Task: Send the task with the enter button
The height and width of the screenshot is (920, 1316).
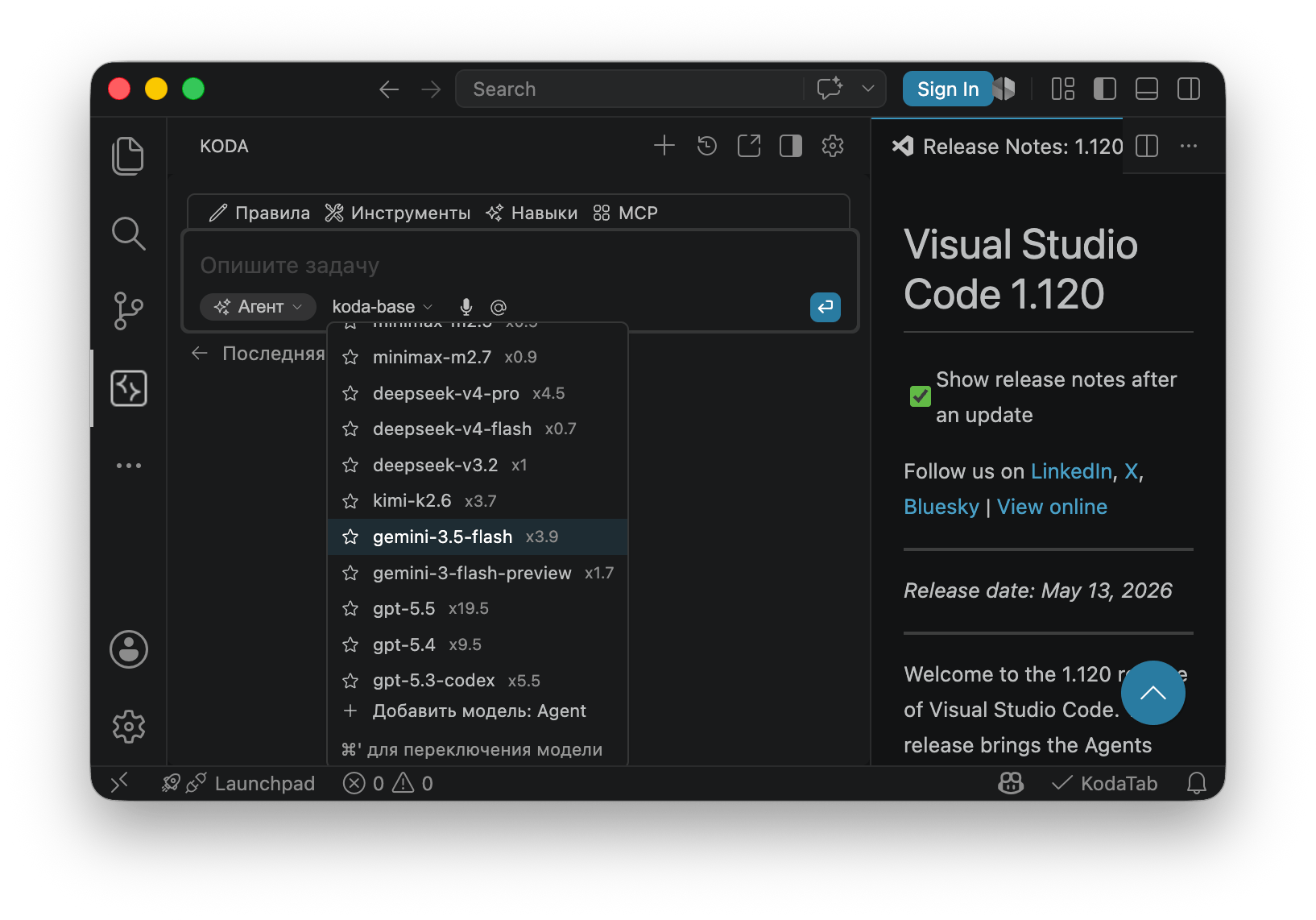Action: click(826, 307)
